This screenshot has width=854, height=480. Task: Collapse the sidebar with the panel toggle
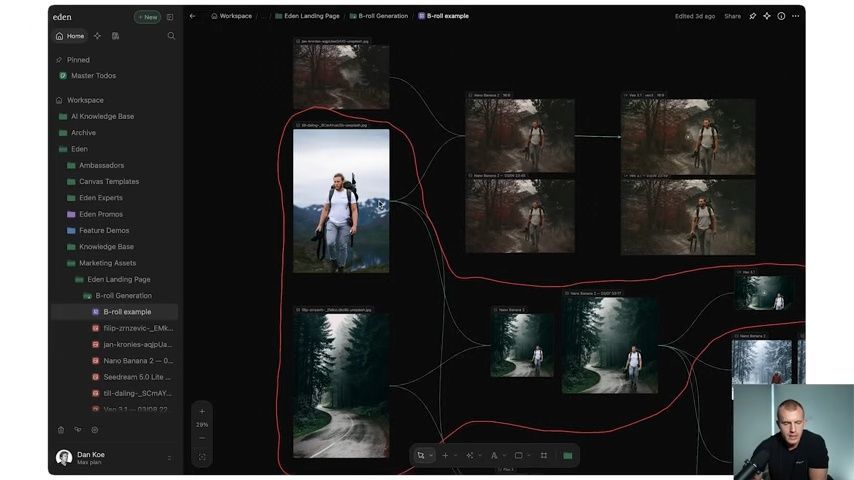pos(170,17)
